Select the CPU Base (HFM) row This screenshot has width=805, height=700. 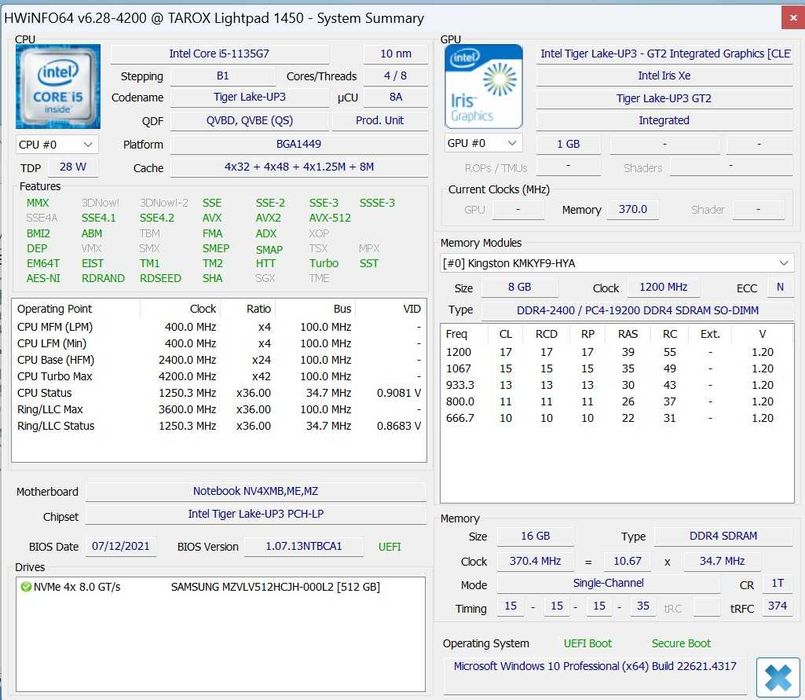coord(219,360)
